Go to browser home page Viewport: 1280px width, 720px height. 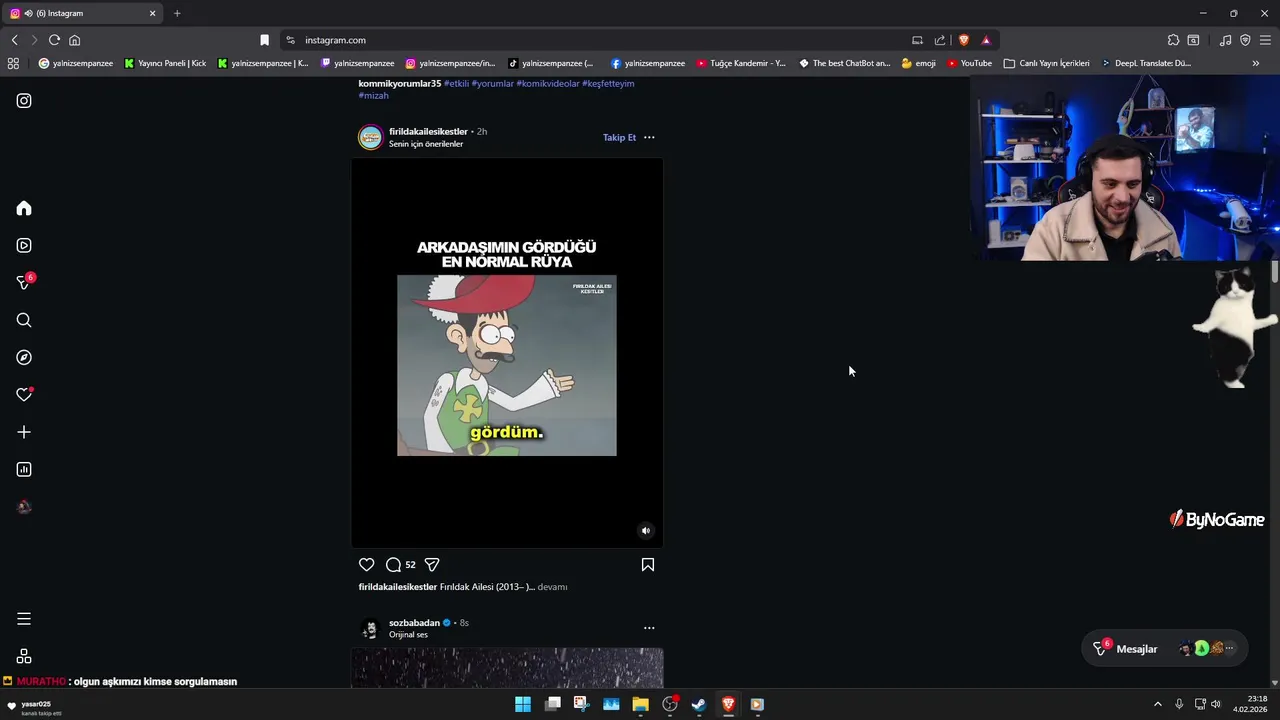click(x=74, y=40)
